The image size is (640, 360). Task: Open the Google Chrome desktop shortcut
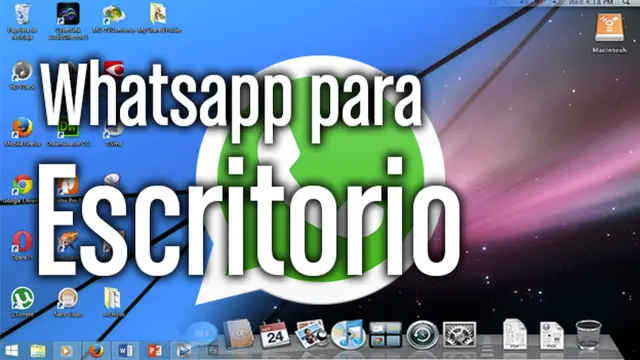tap(22, 185)
